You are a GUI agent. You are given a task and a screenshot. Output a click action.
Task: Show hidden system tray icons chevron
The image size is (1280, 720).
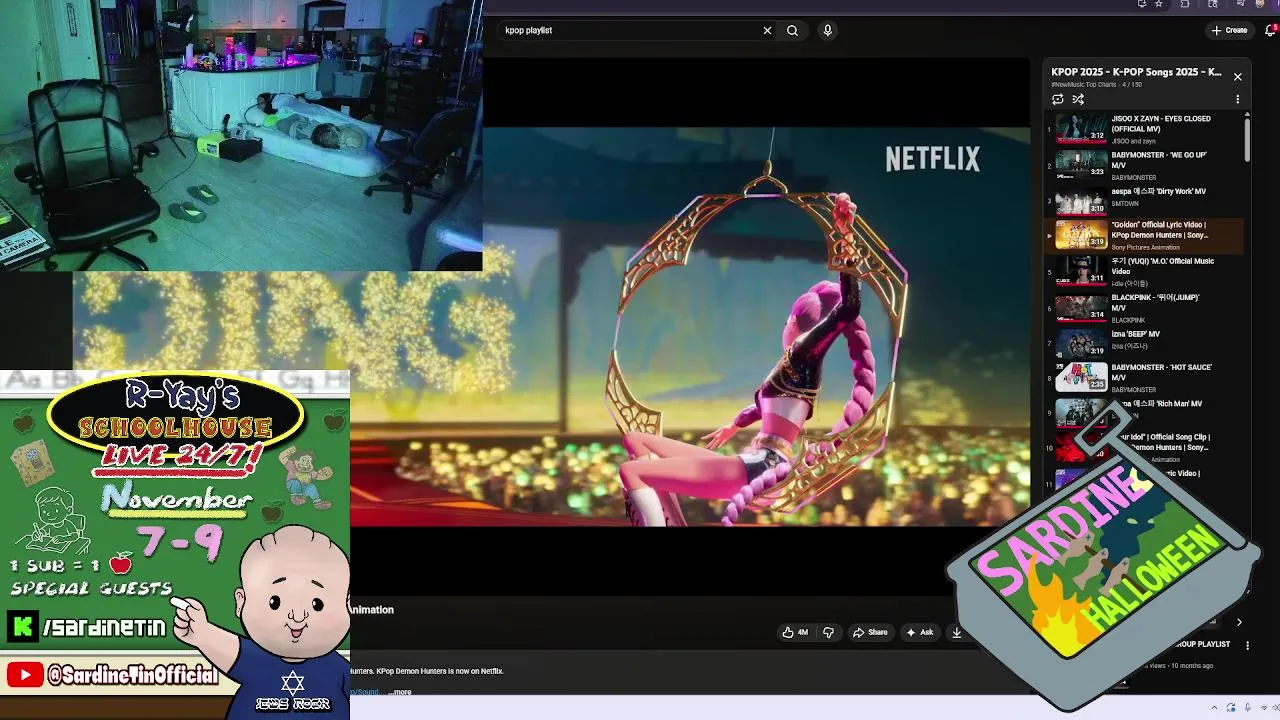[x=1216, y=708]
